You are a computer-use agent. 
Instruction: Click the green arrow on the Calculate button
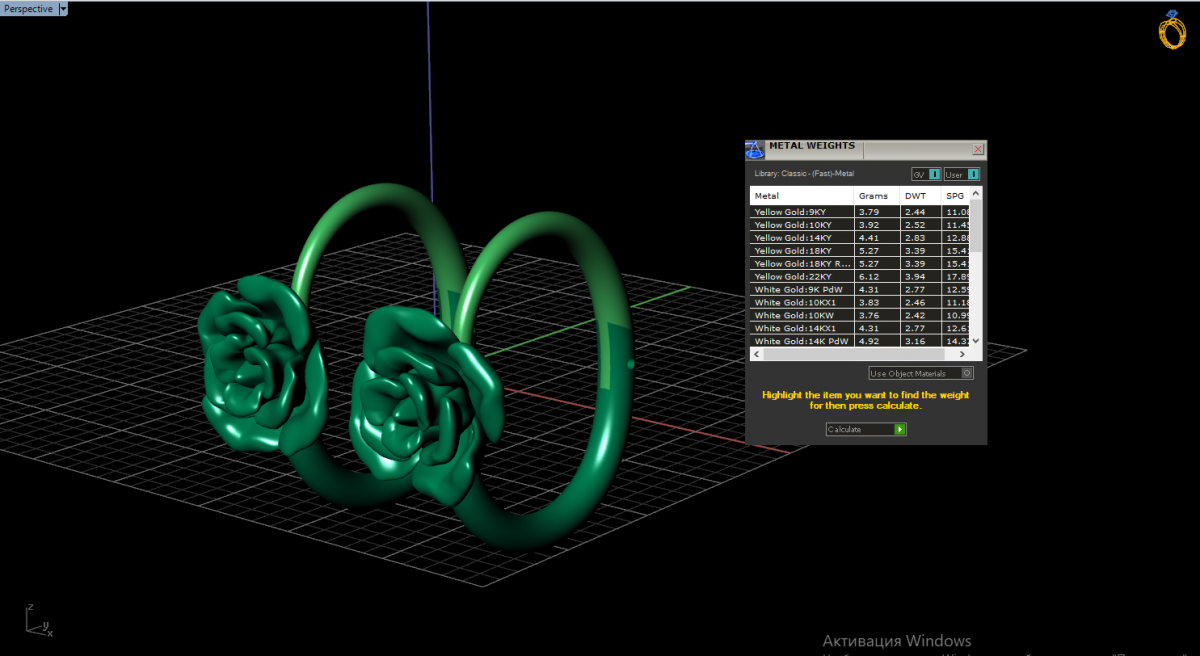900,429
